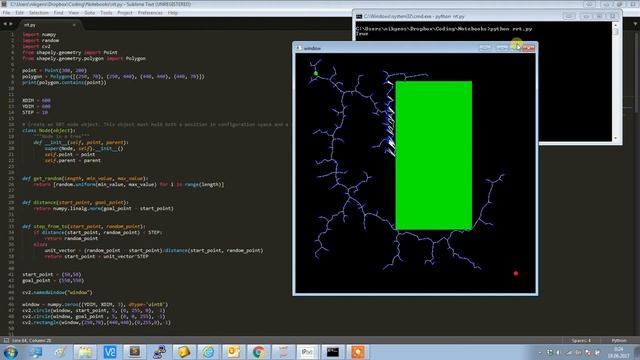Open the Tools menu

point(106,13)
